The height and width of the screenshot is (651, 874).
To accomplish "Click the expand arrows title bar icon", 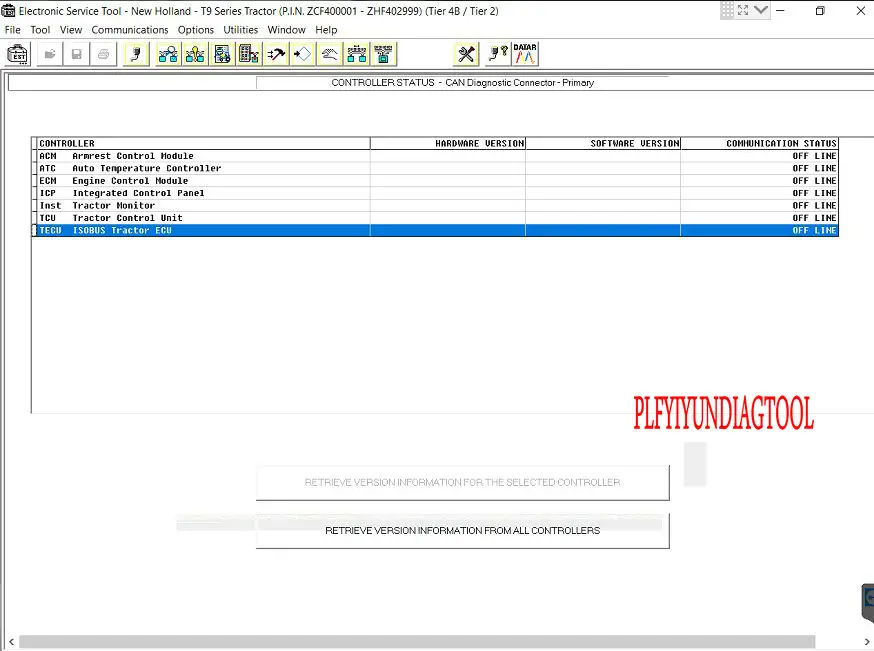I will tap(743, 11).
